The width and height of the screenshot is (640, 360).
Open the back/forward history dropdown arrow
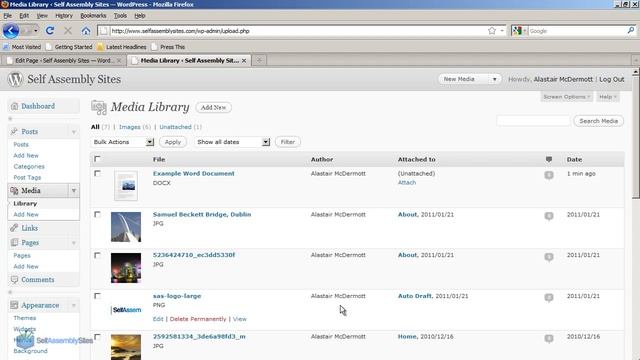[36, 31]
